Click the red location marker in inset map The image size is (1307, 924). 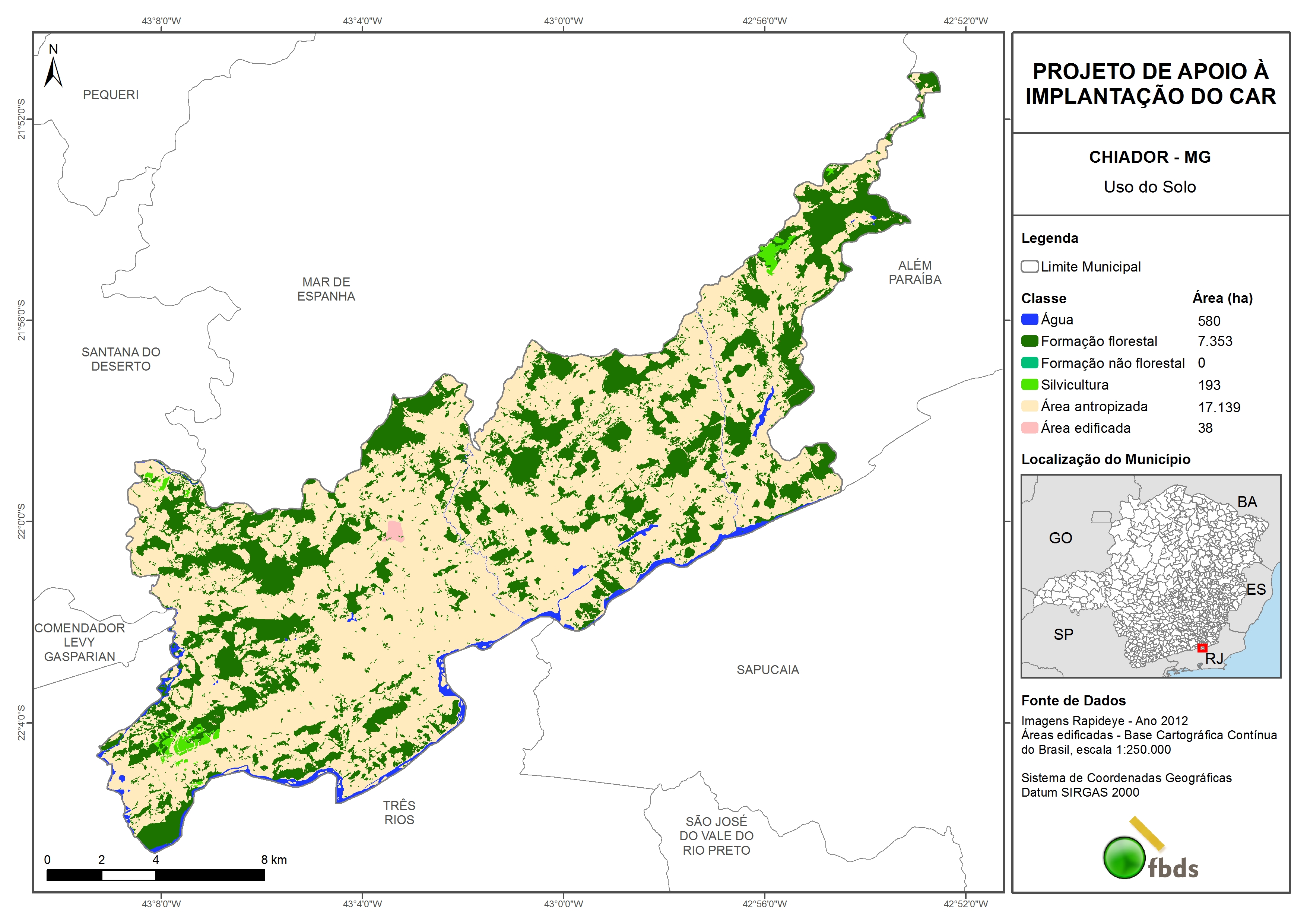1202,648
